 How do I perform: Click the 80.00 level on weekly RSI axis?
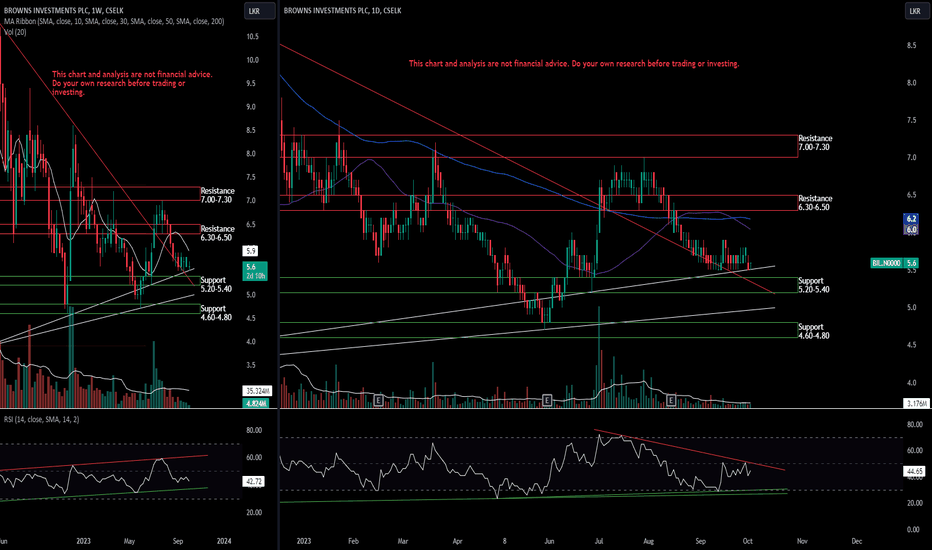click(x=254, y=430)
